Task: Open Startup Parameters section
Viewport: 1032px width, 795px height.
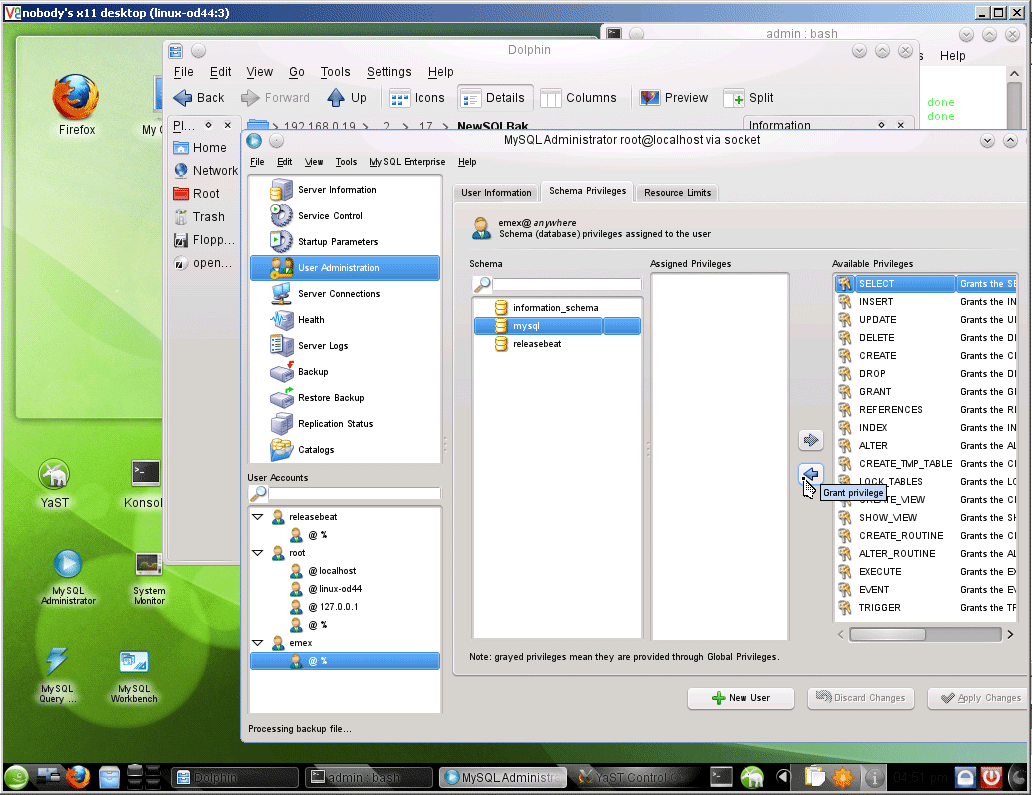Action: tap(344, 242)
